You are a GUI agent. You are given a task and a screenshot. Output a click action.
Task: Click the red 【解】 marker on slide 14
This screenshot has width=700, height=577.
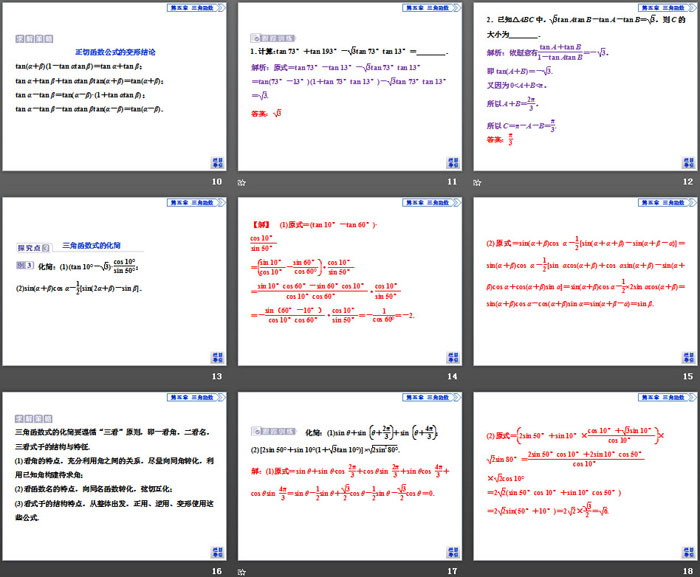(x=261, y=225)
